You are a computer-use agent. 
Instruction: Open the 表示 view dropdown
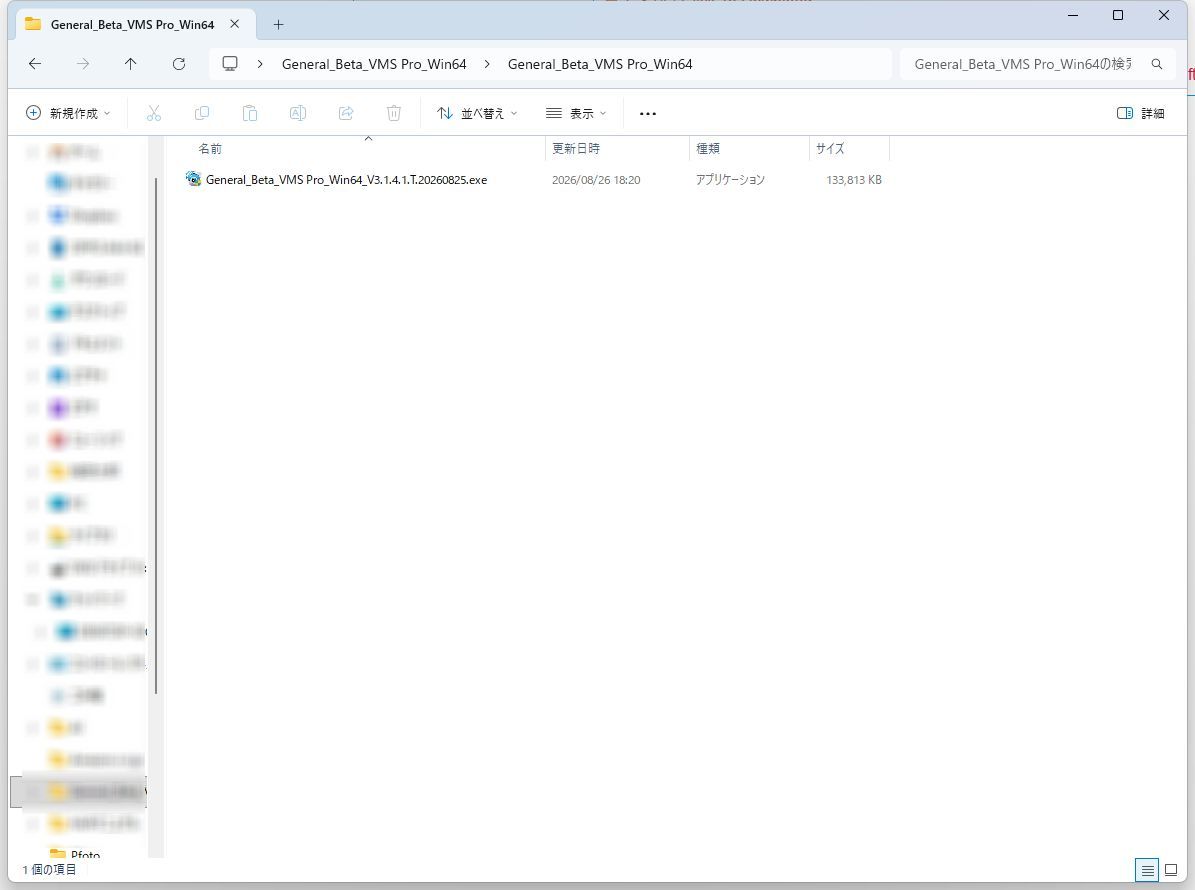pos(576,113)
